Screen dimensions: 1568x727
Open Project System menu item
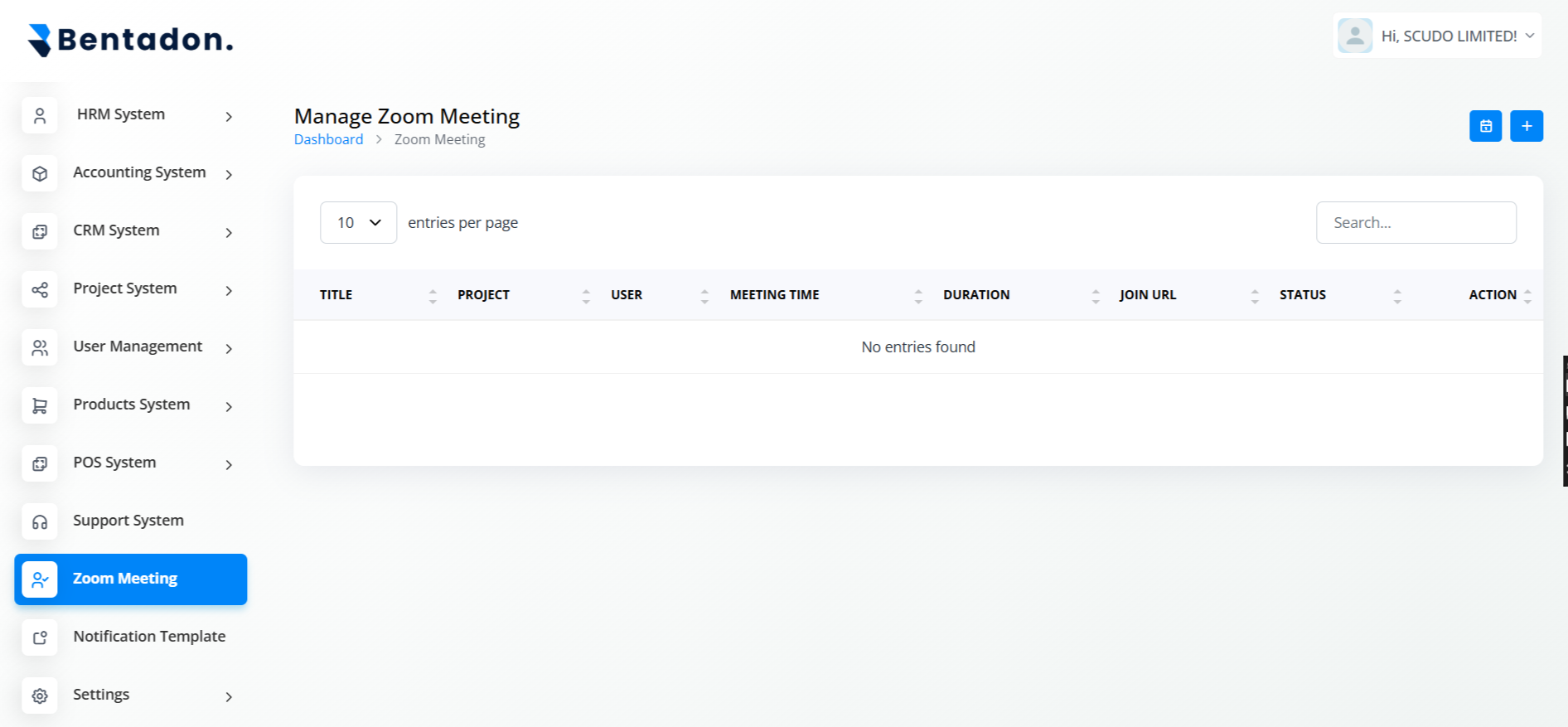tap(131, 289)
